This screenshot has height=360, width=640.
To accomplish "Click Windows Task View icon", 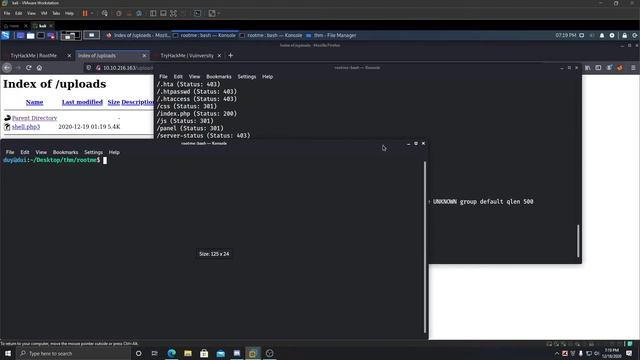I will point(155,353).
